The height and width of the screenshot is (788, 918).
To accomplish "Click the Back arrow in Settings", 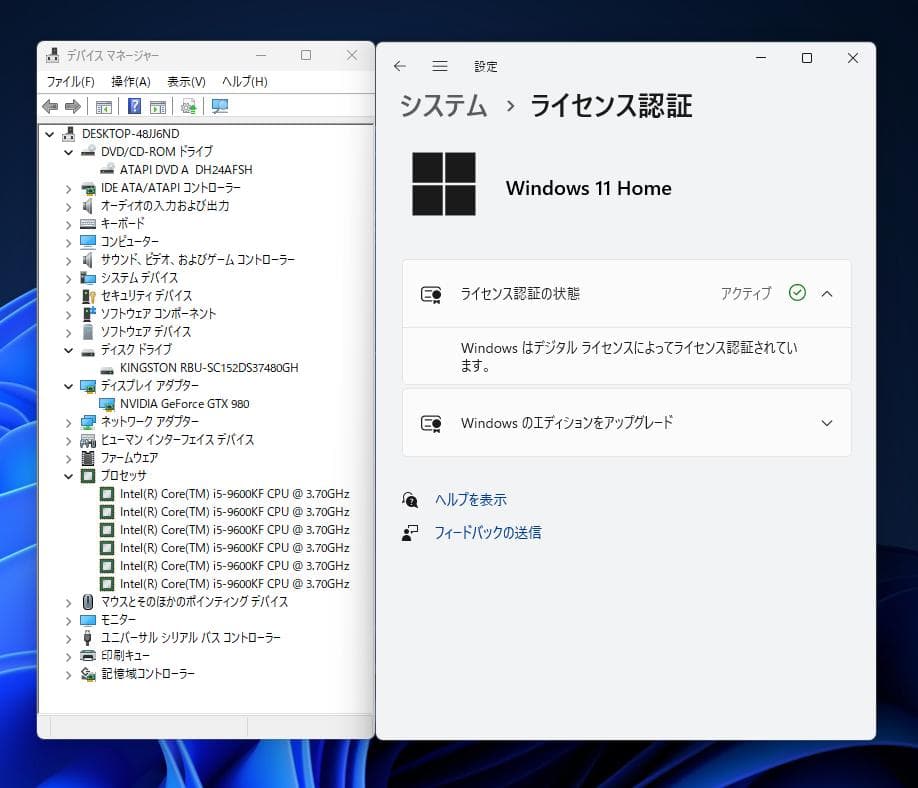I will [399, 66].
